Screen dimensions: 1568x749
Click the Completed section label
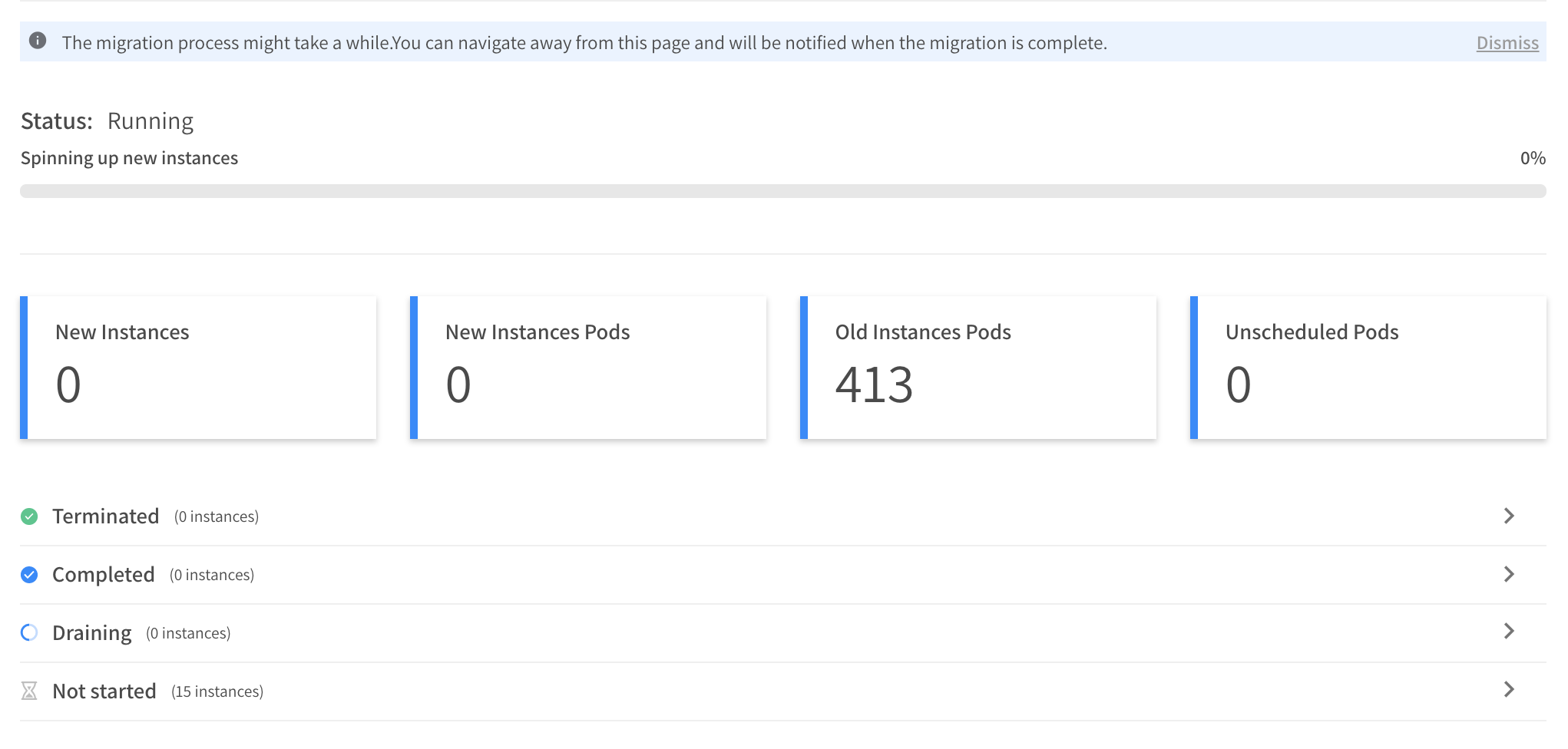pyautogui.click(x=104, y=575)
